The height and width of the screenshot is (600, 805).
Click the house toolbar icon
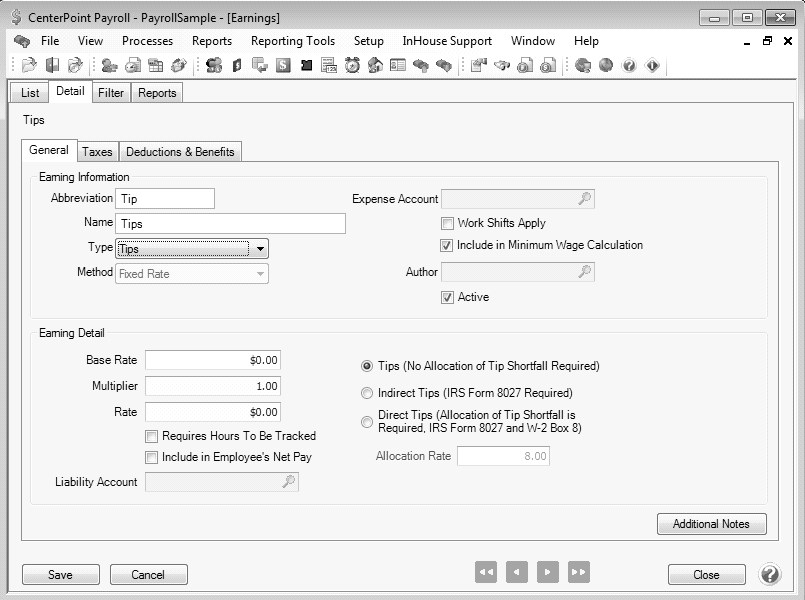coord(375,66)
